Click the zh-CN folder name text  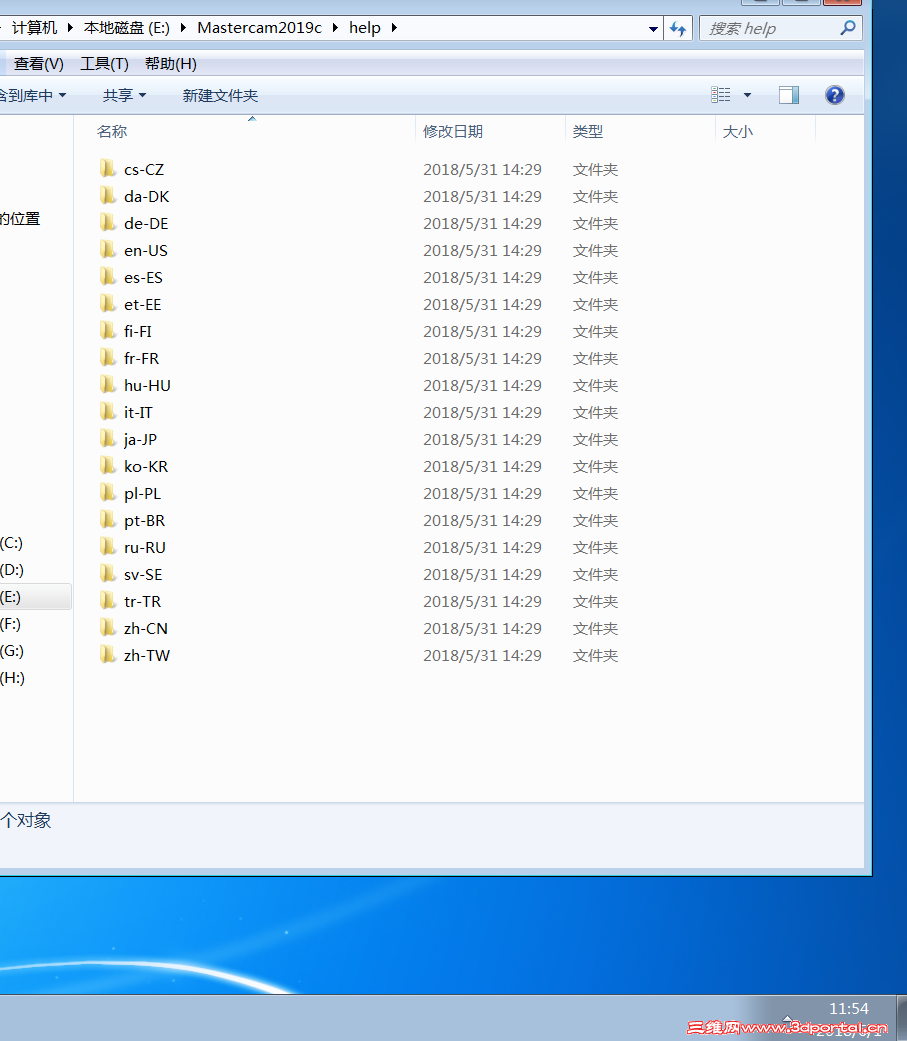click(145, 628)
